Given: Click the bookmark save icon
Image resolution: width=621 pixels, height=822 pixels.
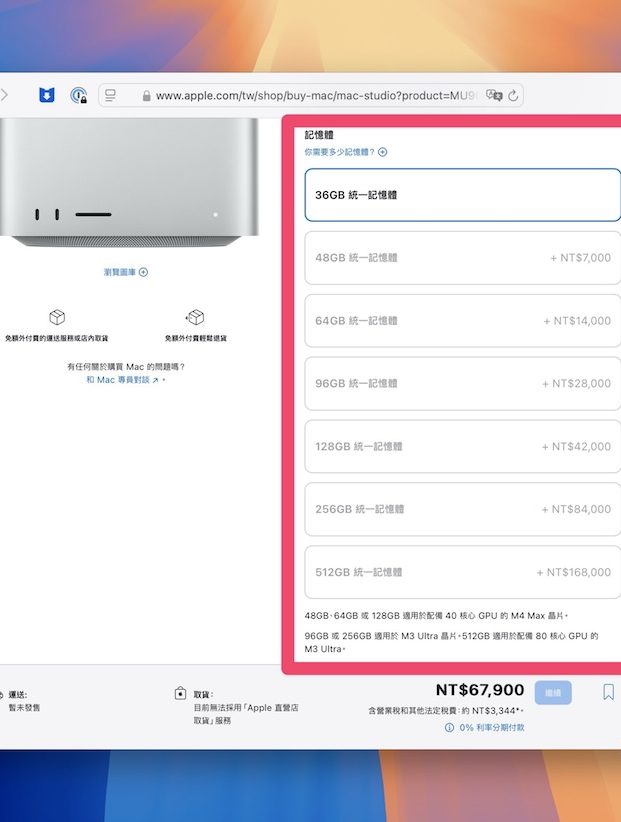Looking at the screenshot, I should click(608, 692).
